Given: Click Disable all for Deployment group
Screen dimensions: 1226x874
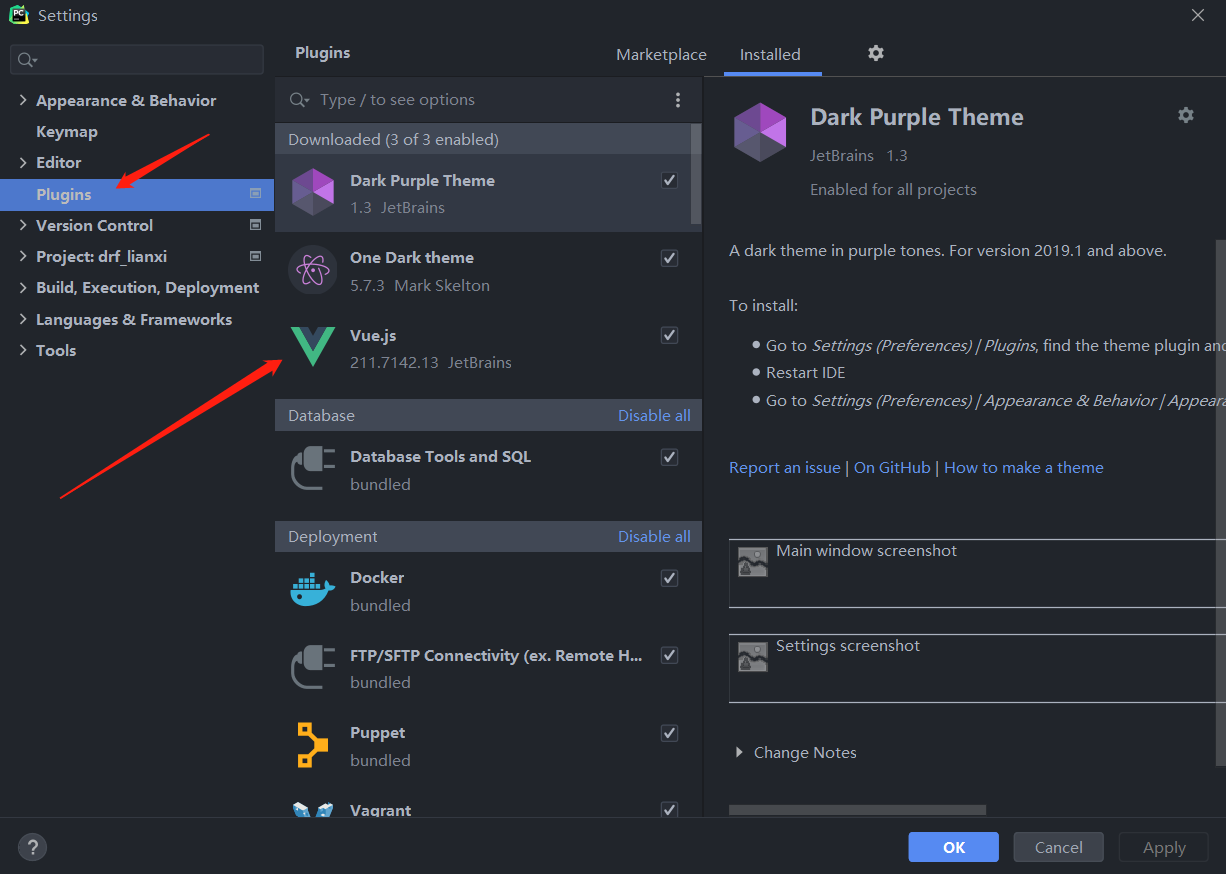Looking at the screenshot, I should point(654,536).
